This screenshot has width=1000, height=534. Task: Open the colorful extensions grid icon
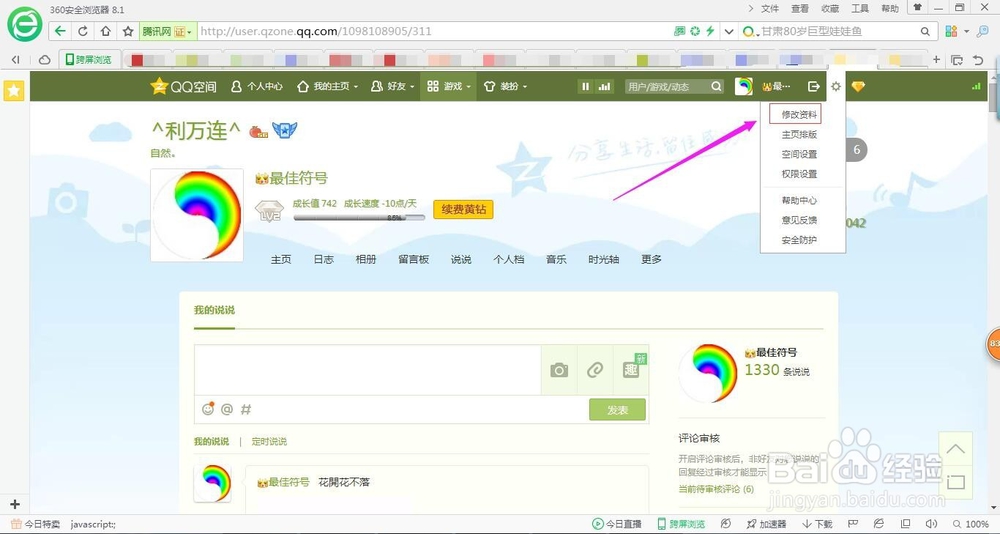952,31
